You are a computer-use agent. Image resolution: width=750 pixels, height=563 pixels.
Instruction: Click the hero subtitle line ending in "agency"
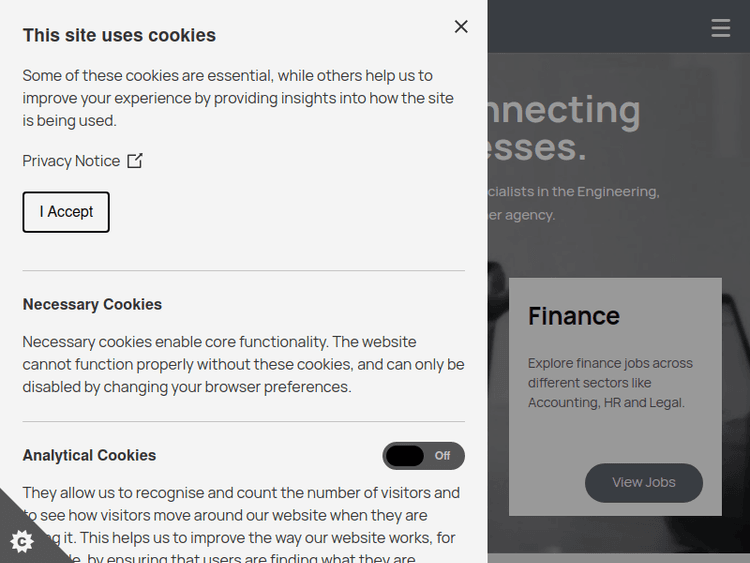[522, 215]
